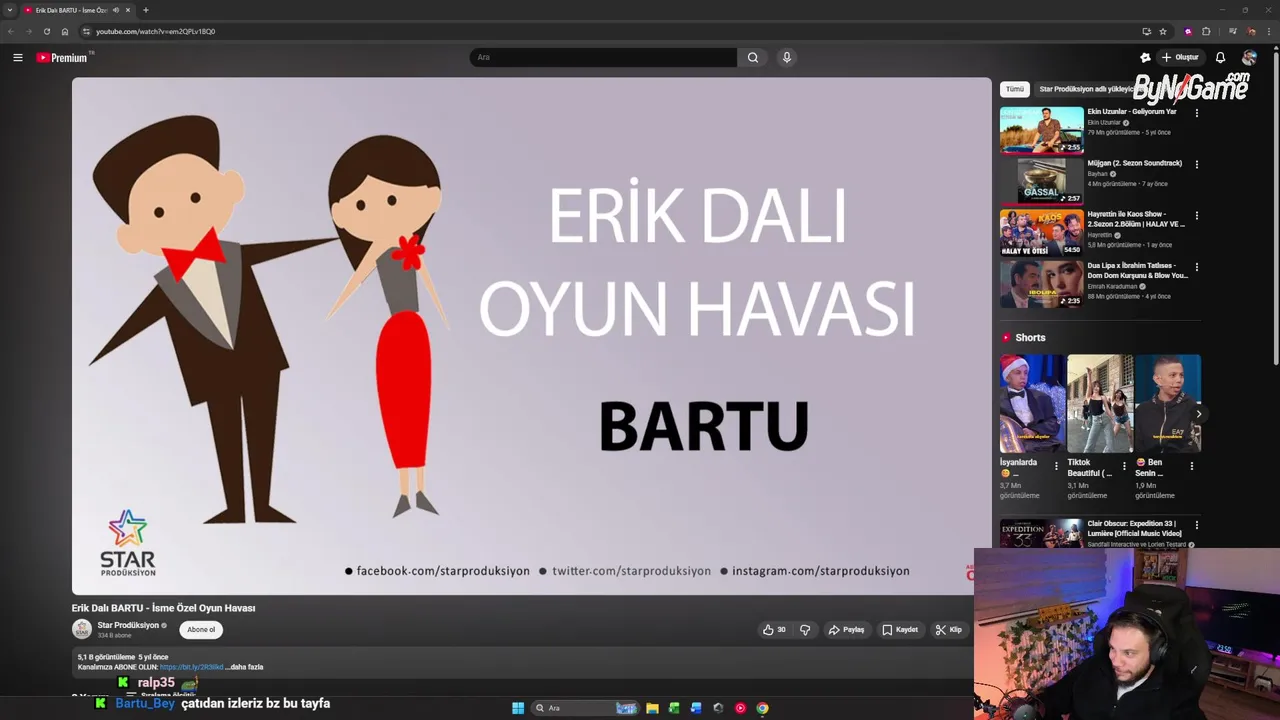1280x720 pixels.
Task: Click the browser address bar URL
Action: [155, 31]
